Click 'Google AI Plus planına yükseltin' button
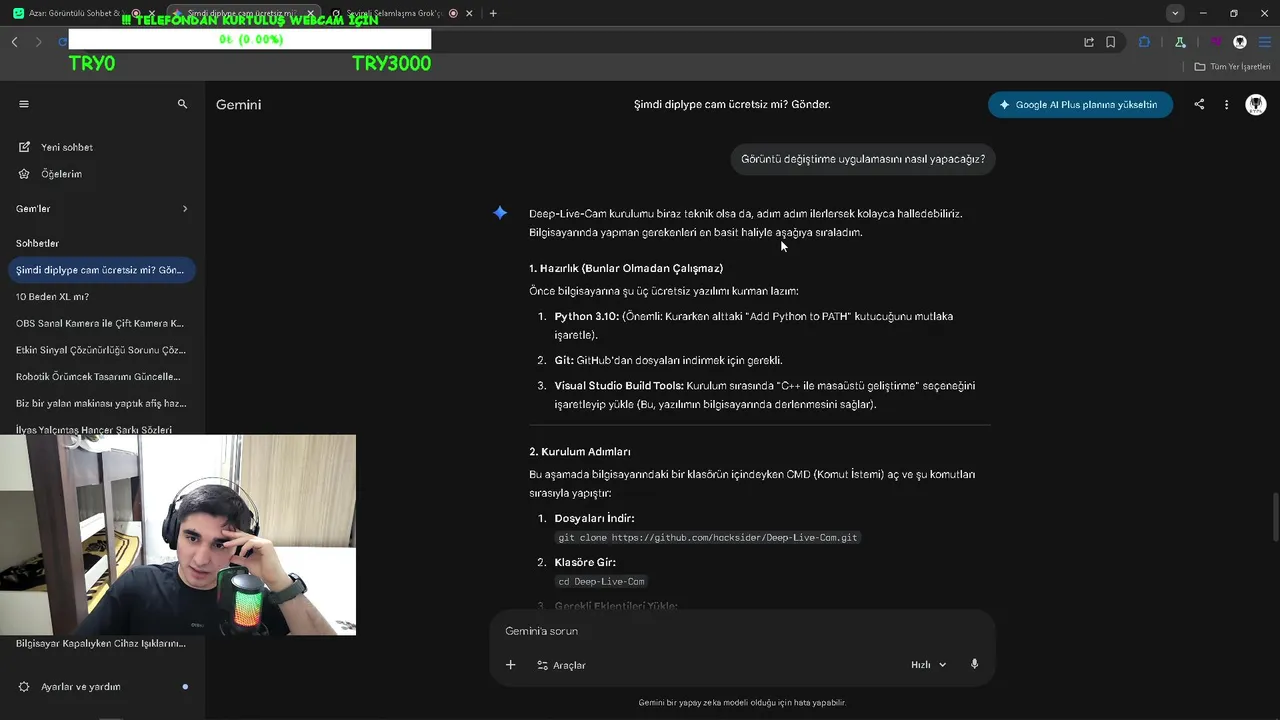Viewport: 1280px width, 720px height. click(x=1080, y=104)
